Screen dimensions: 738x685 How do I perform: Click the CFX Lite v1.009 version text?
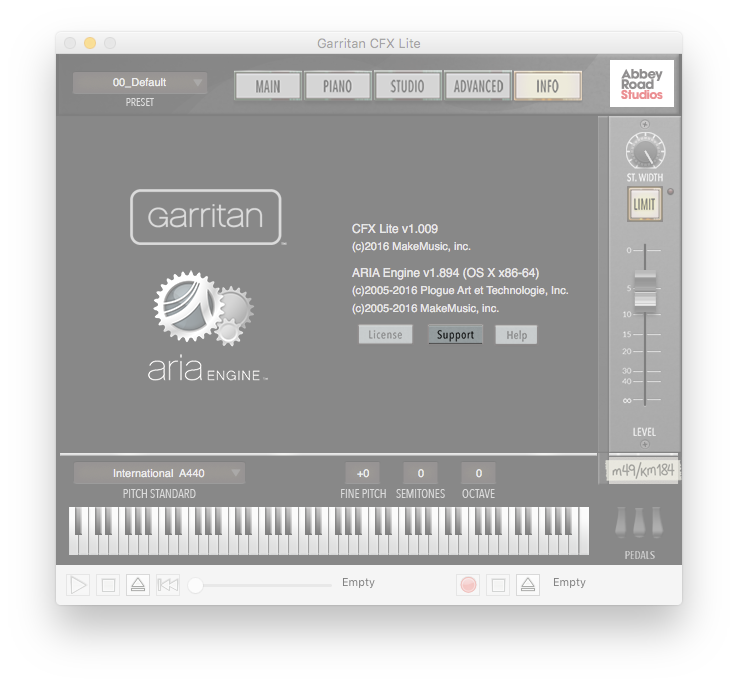(395, 229)
